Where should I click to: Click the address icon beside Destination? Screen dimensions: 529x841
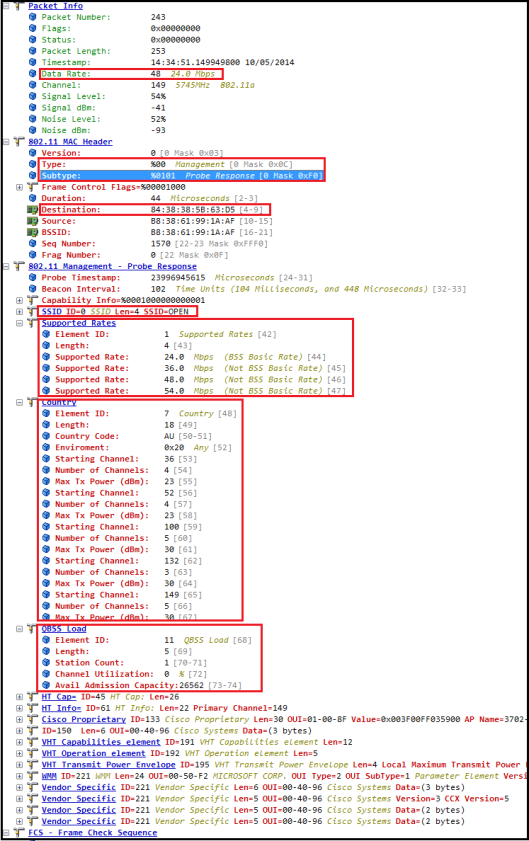(x=32, y=210)
